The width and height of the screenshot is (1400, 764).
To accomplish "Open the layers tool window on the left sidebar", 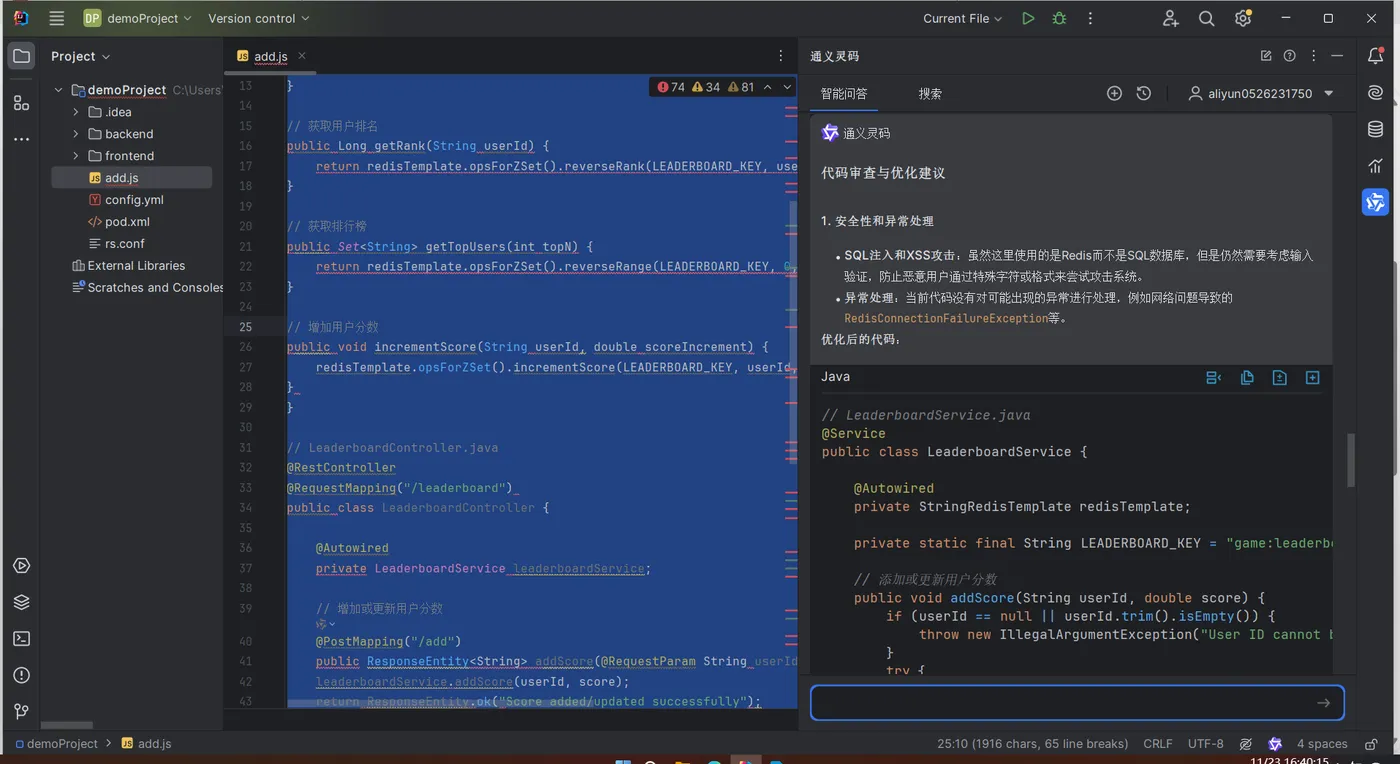I will [x=21, y=602].
